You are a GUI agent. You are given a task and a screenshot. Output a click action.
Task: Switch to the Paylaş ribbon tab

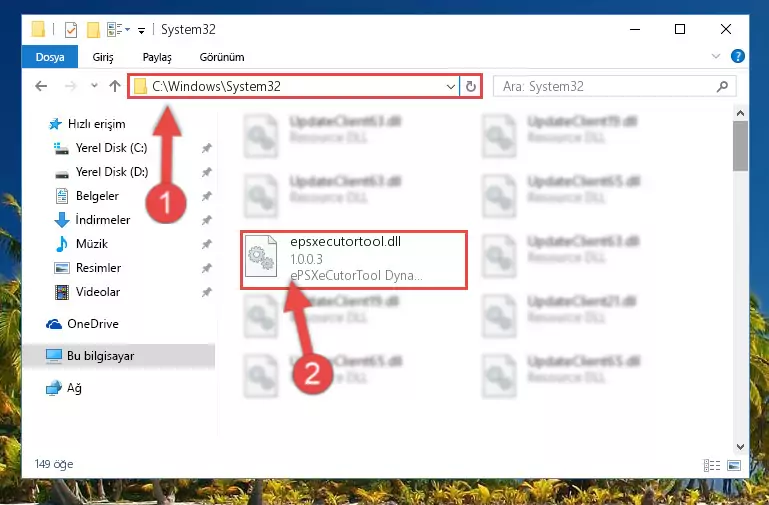[157, 57]
